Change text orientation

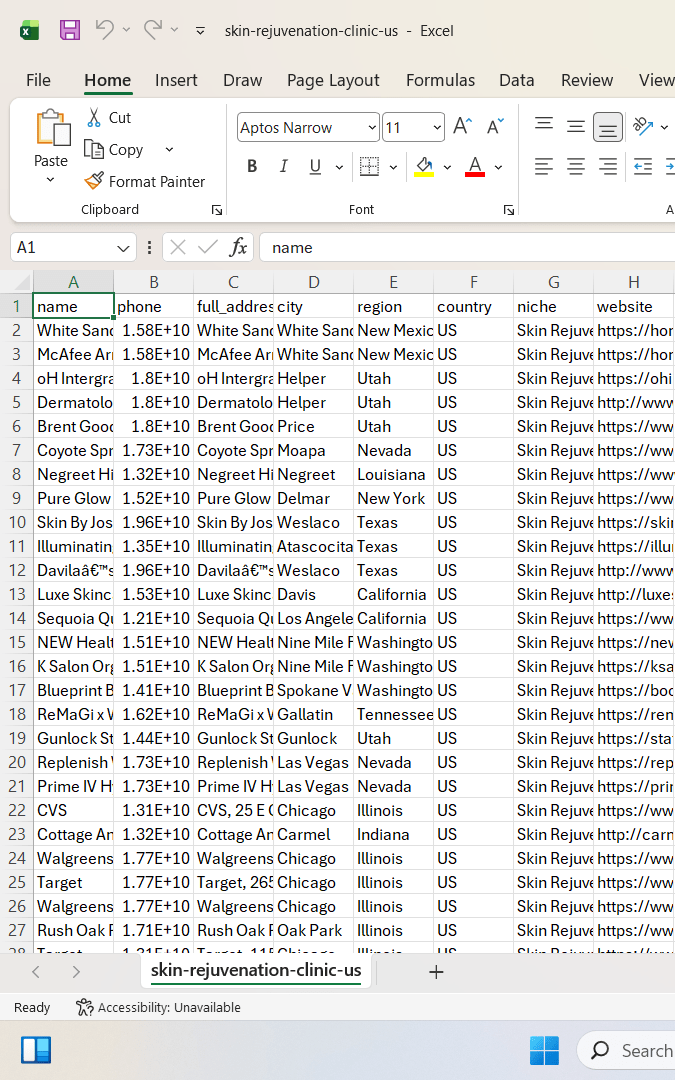pyautogui.click(x=643, y=126)
